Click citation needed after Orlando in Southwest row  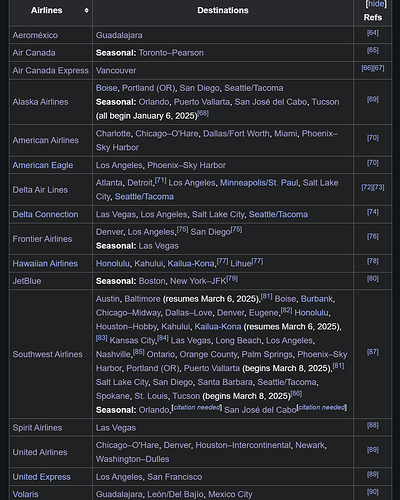point(196,407)
